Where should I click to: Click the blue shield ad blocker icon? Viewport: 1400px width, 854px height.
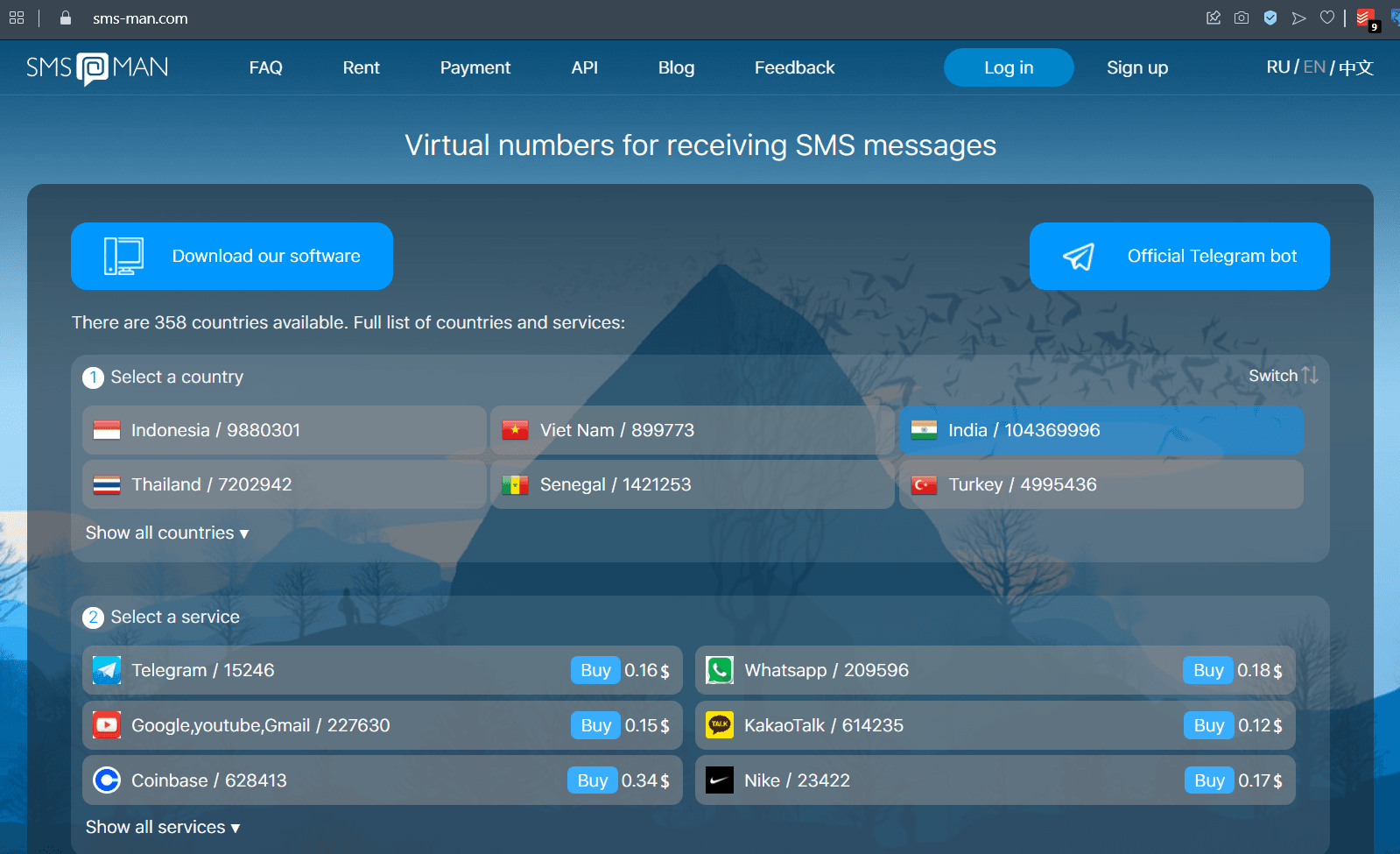(x=1270, y=18)
